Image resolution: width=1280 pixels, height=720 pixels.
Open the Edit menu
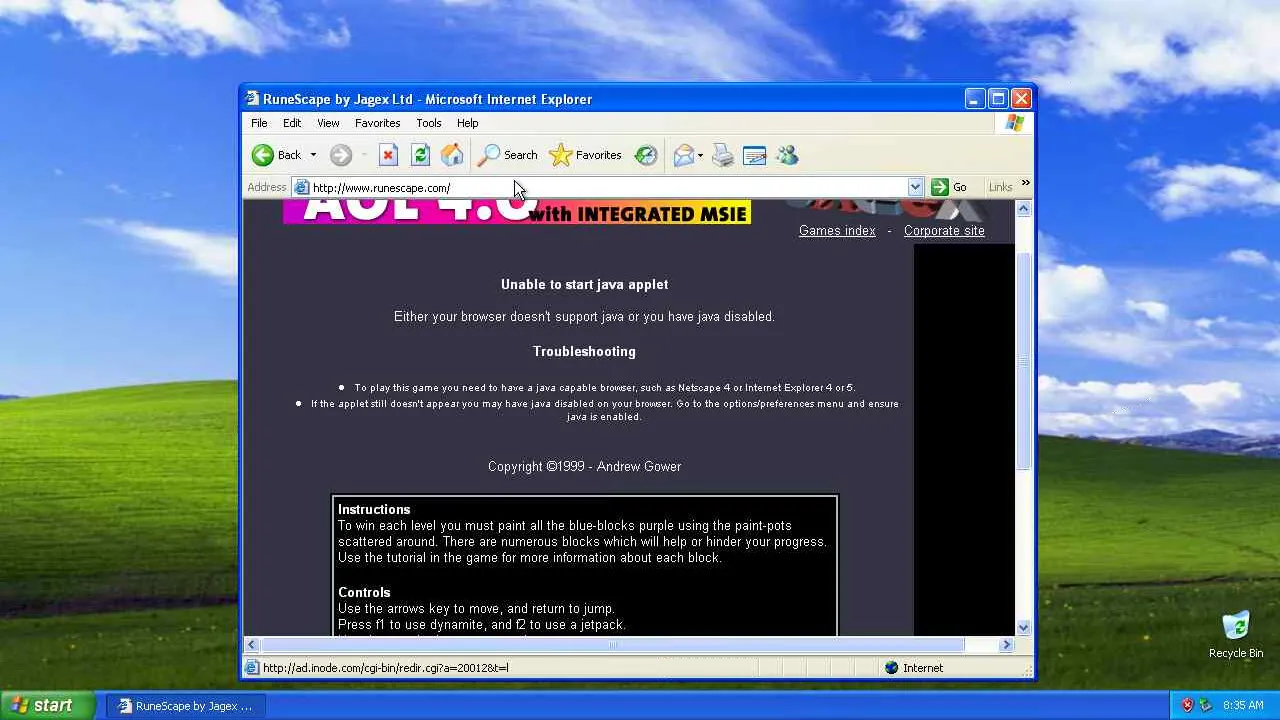pos(292,123)
